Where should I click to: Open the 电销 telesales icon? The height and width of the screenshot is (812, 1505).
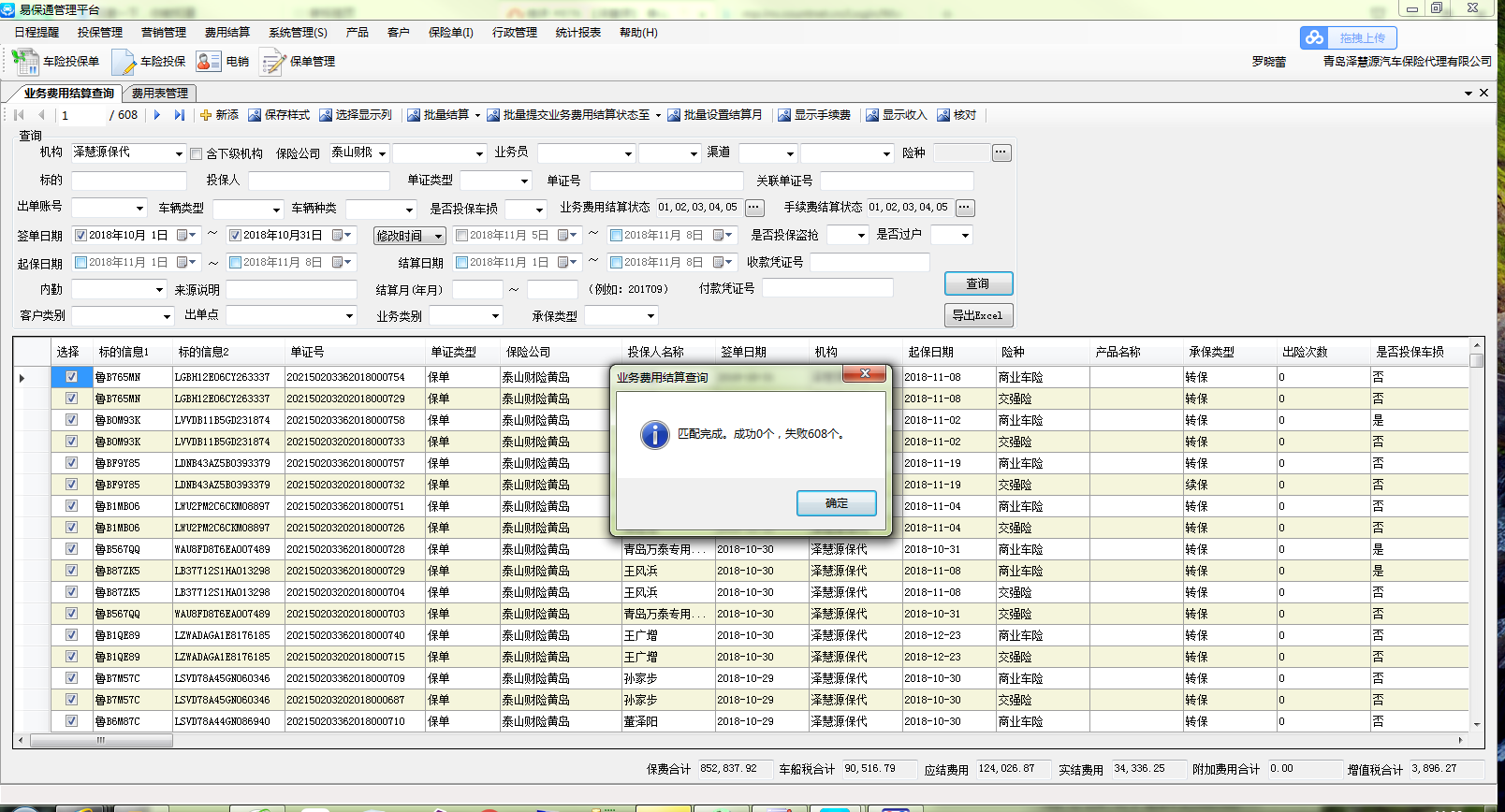pos(208,62)
